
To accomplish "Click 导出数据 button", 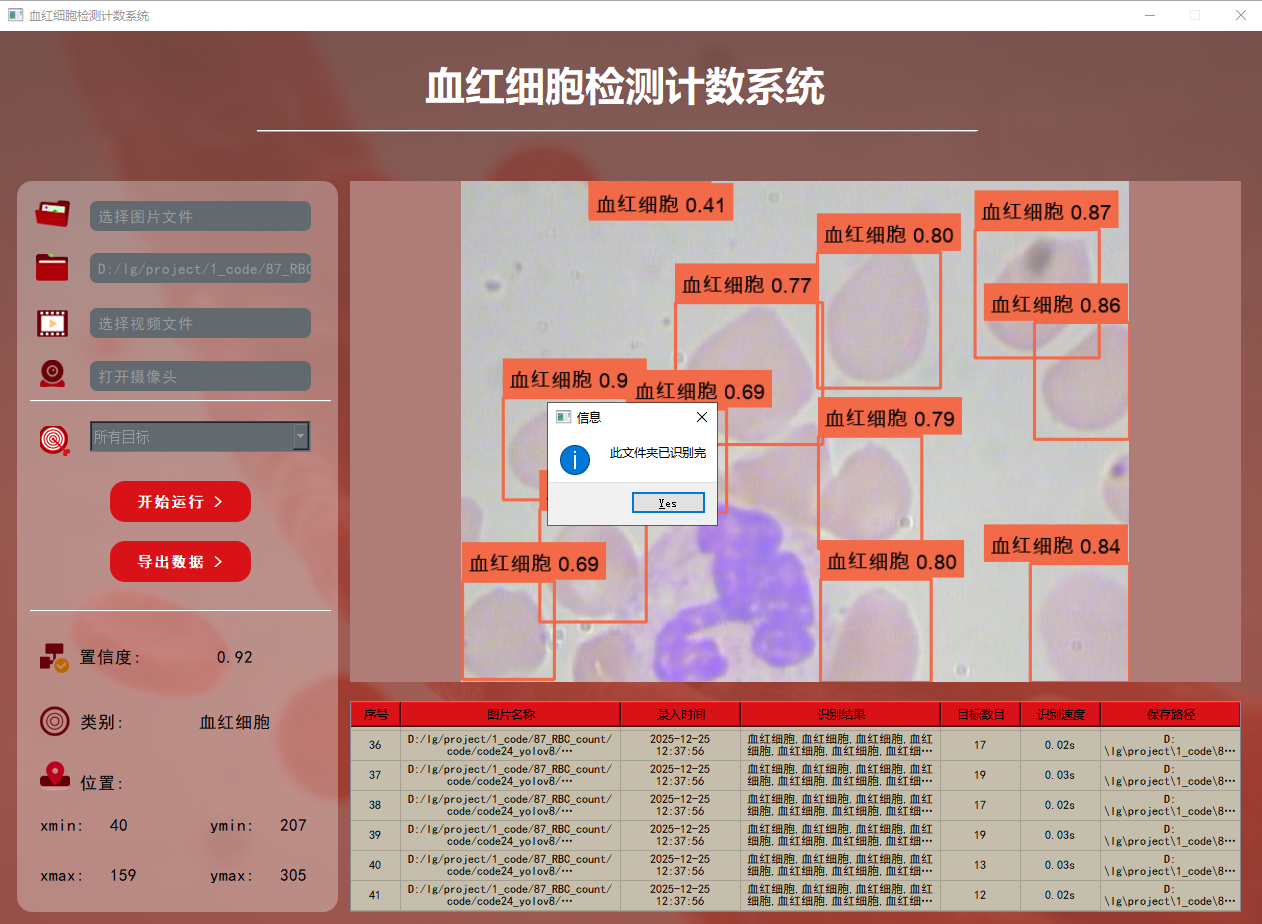I will [180, 561].
